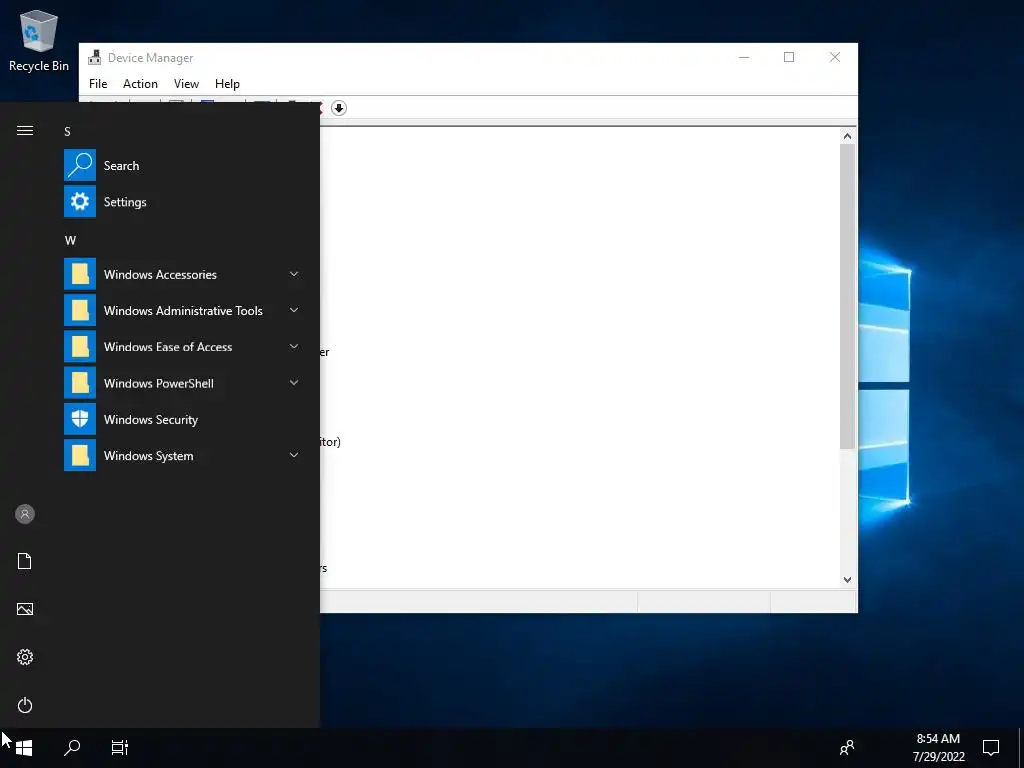Screen dimensions: 1024x768
Task: Expand Windows Accessories chevron
Action: point(294,274)
